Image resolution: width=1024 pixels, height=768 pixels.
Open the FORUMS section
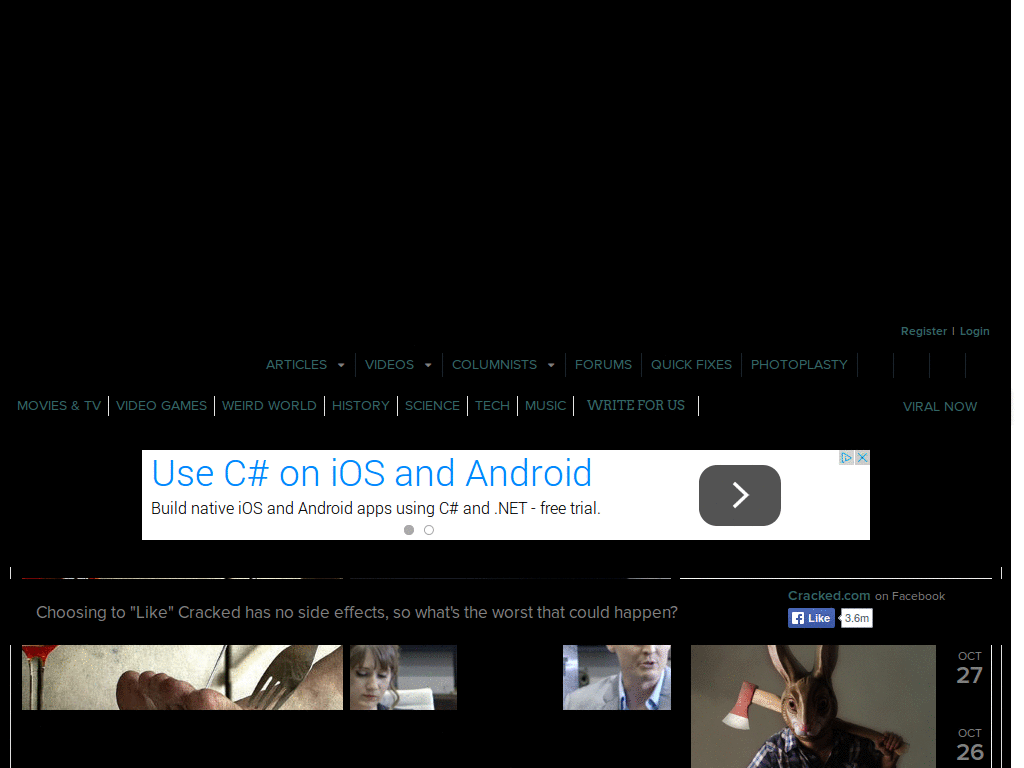(604, 365)
